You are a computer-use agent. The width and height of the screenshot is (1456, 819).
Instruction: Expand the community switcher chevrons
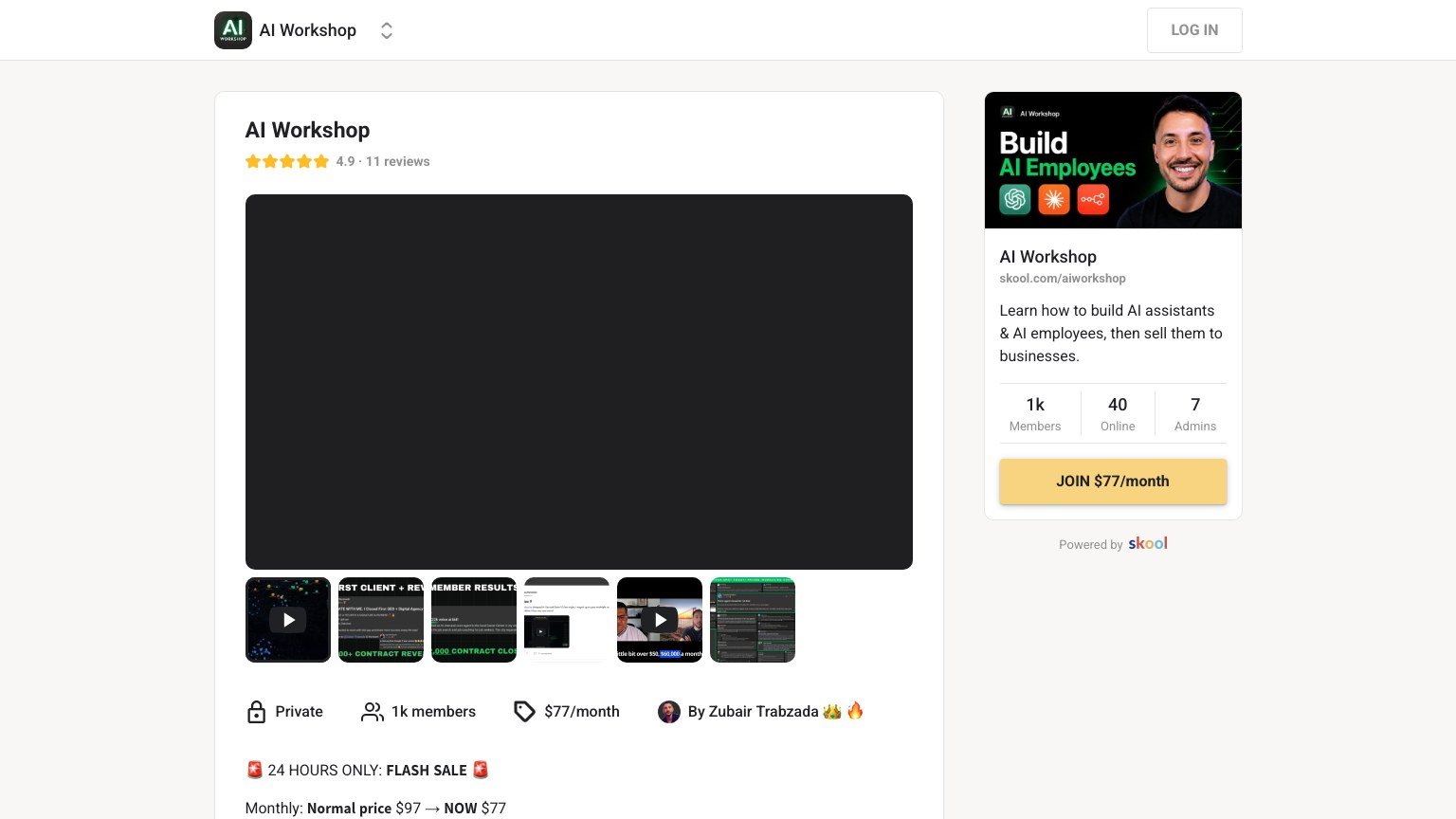click(387, 30)
